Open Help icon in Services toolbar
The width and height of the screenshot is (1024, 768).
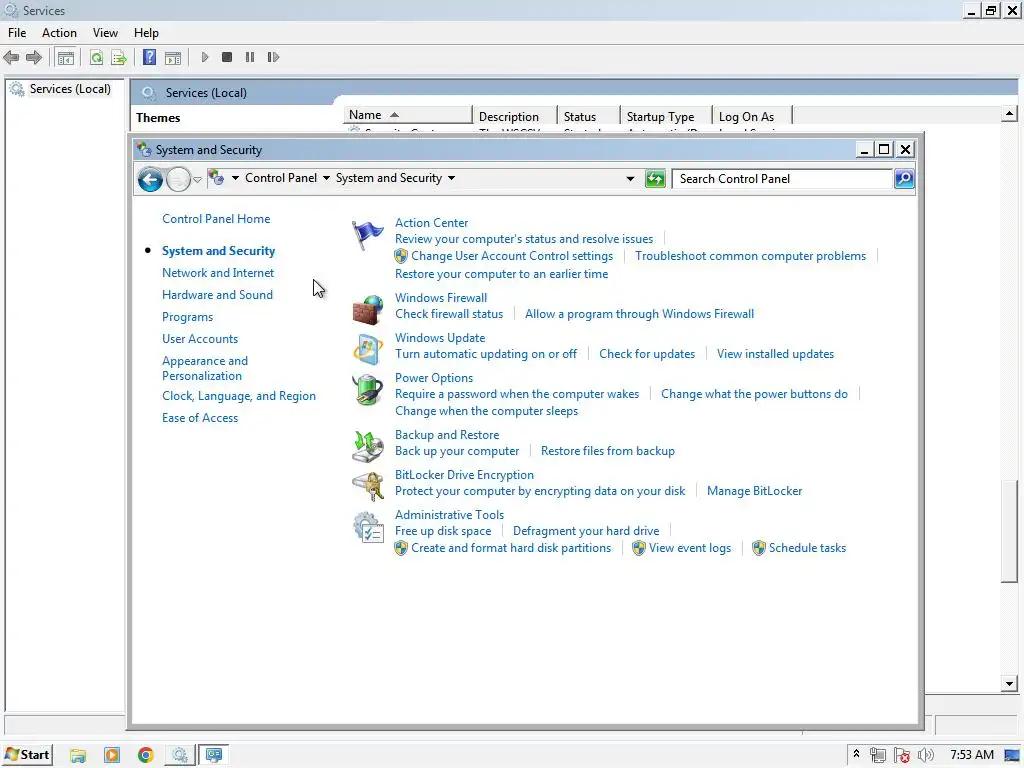150,57
